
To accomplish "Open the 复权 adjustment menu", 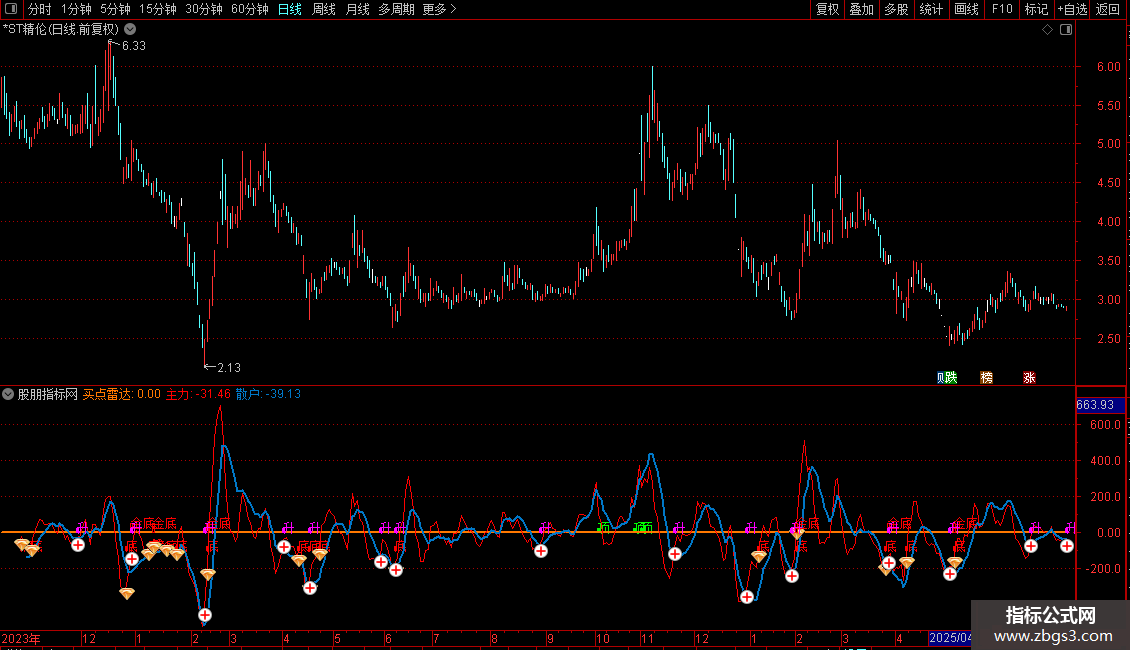I will tap(827, 9).
